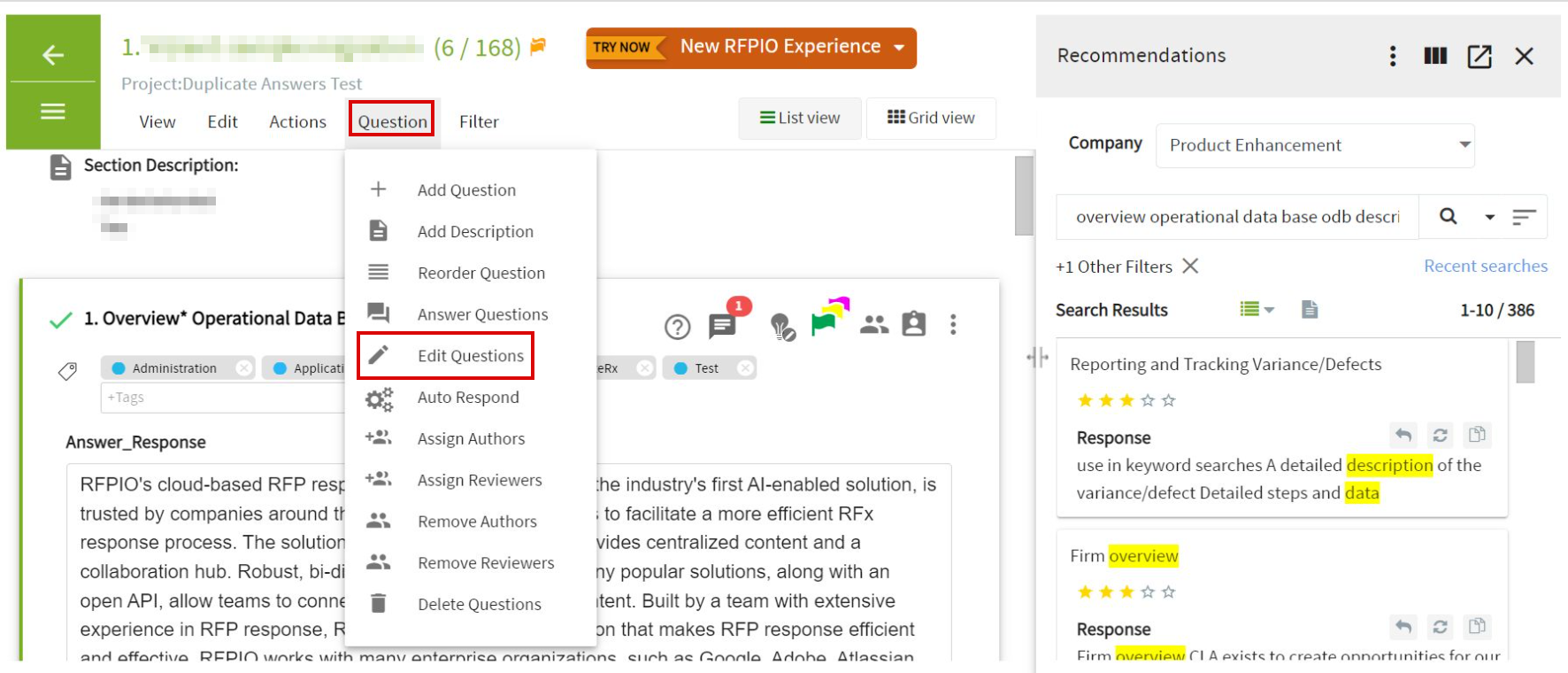Open the View menu
Image resolution: width=1568 pixels, height=673 pixels.
point(158,121)
